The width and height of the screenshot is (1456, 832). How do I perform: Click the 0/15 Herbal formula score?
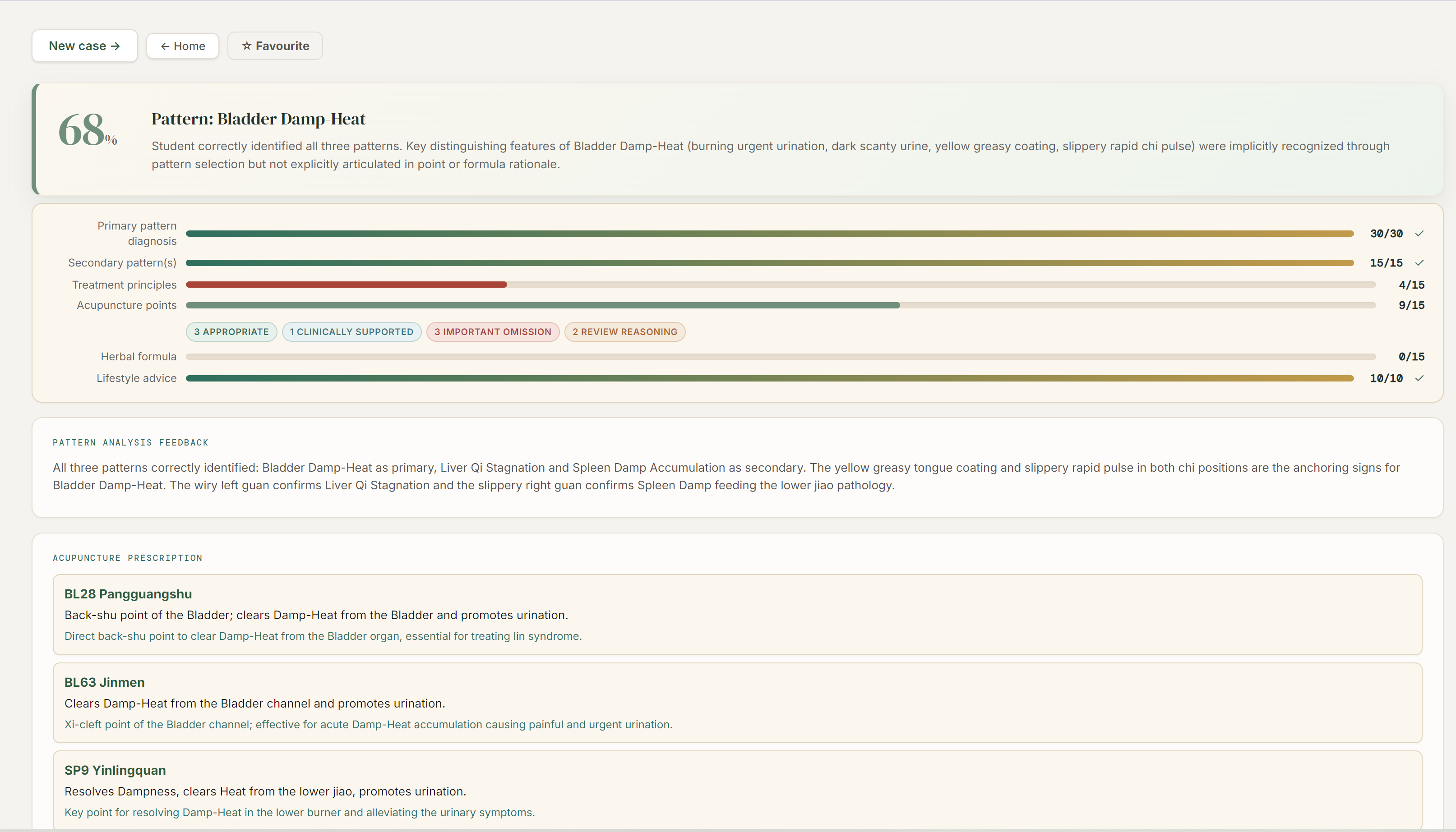tap(1411, 357)
